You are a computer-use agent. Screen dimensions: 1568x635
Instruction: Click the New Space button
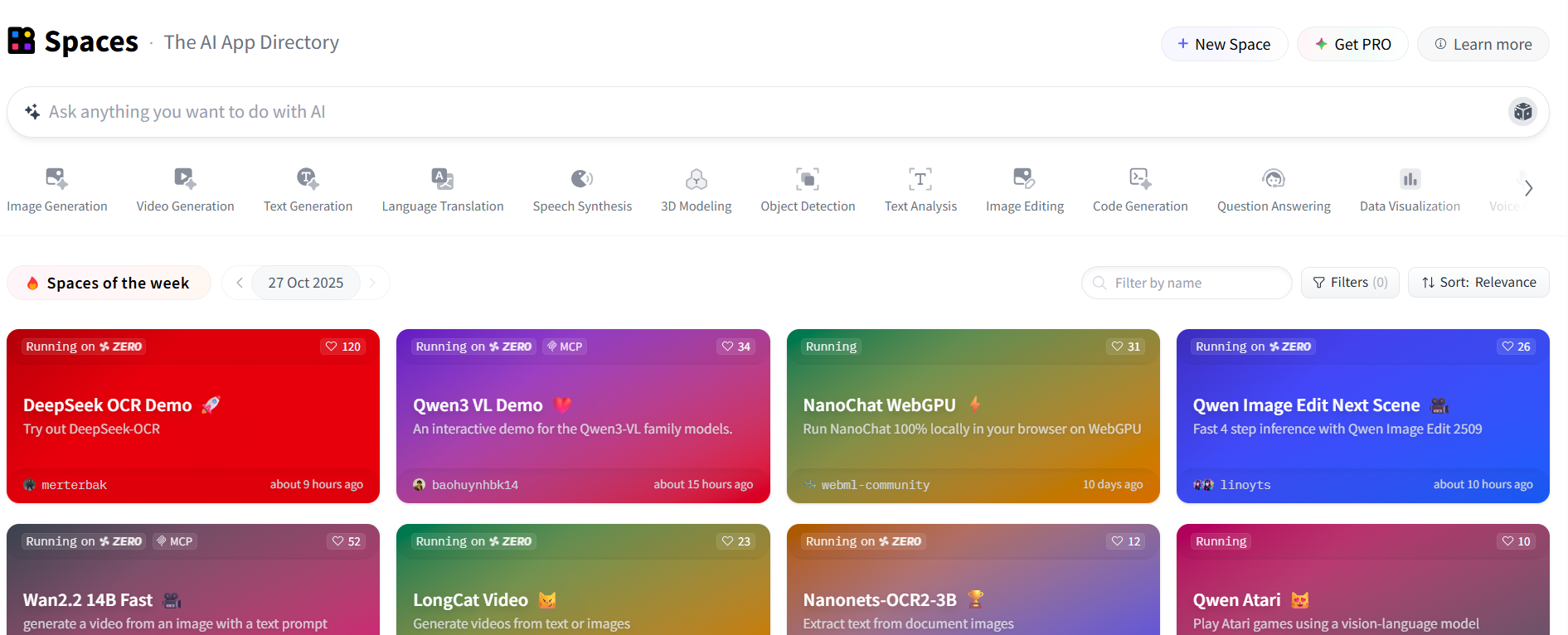point(1224,44)
